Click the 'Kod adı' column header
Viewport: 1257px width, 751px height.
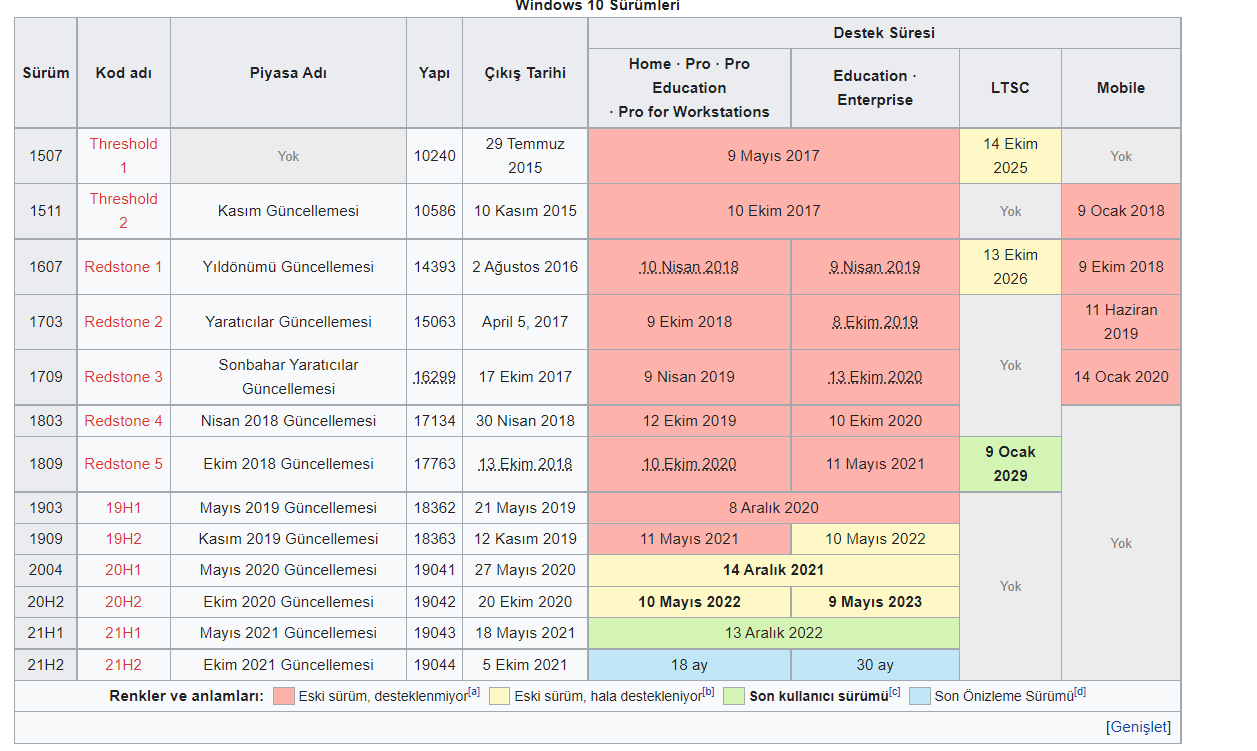124,73
